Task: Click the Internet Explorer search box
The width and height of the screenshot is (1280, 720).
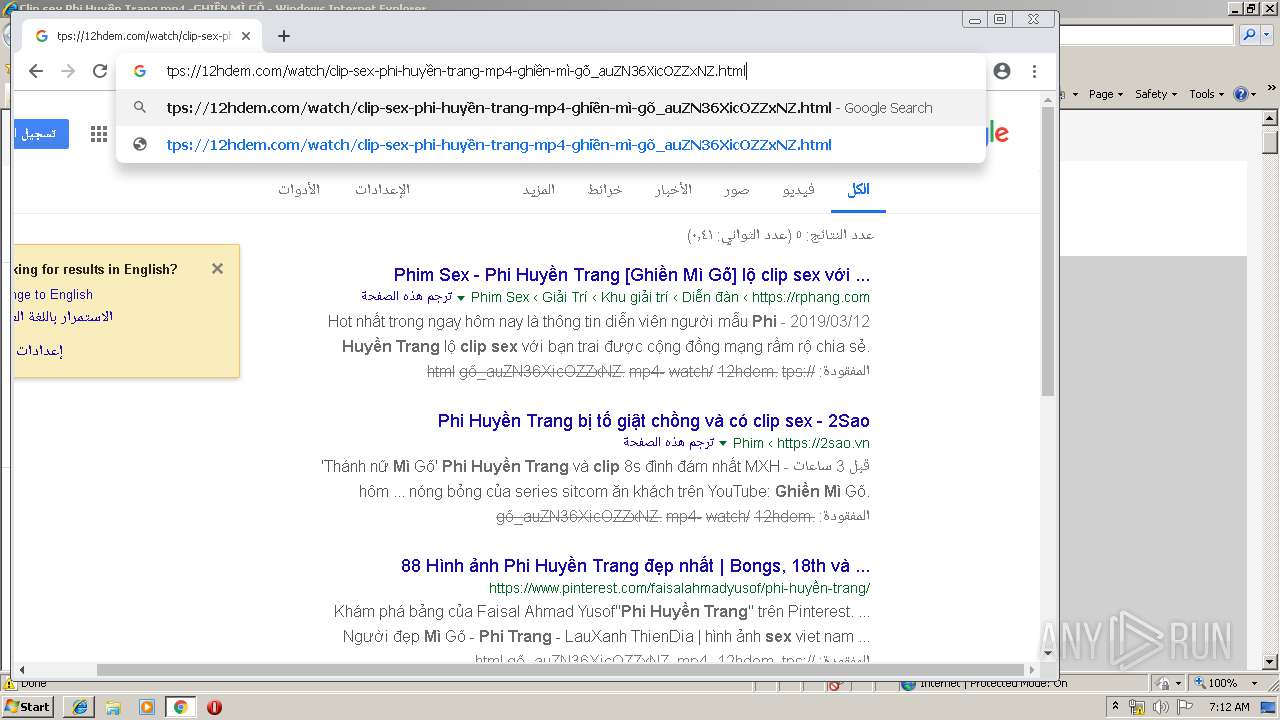Action: [x=1146, y=35]
